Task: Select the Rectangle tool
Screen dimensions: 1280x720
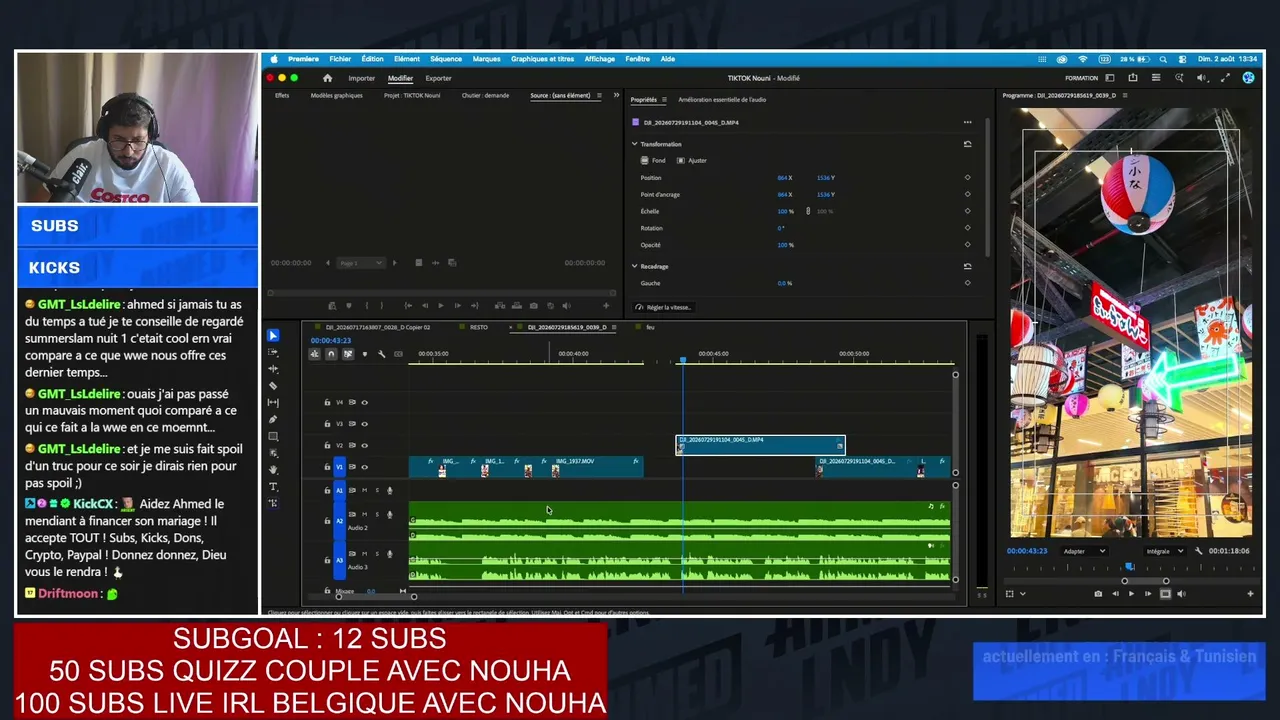Action: click(x=273, y=437)
